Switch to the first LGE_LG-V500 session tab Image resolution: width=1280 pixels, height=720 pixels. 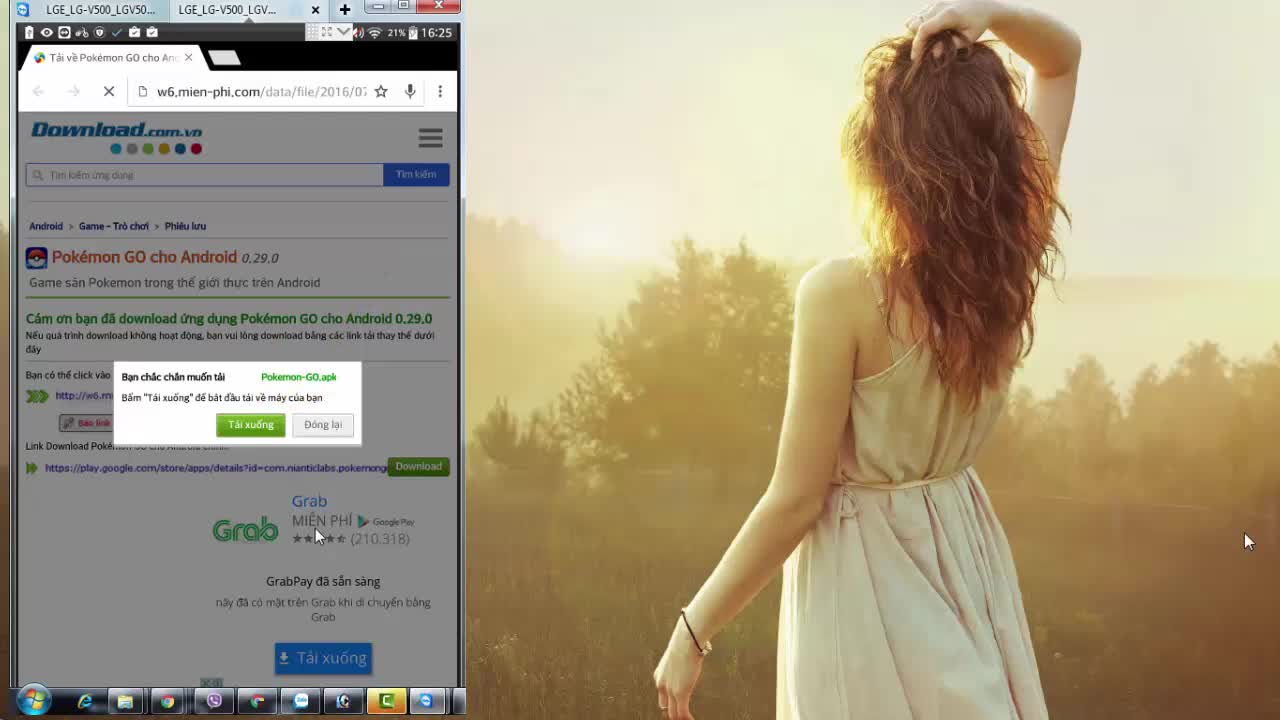tap(100, 10)
